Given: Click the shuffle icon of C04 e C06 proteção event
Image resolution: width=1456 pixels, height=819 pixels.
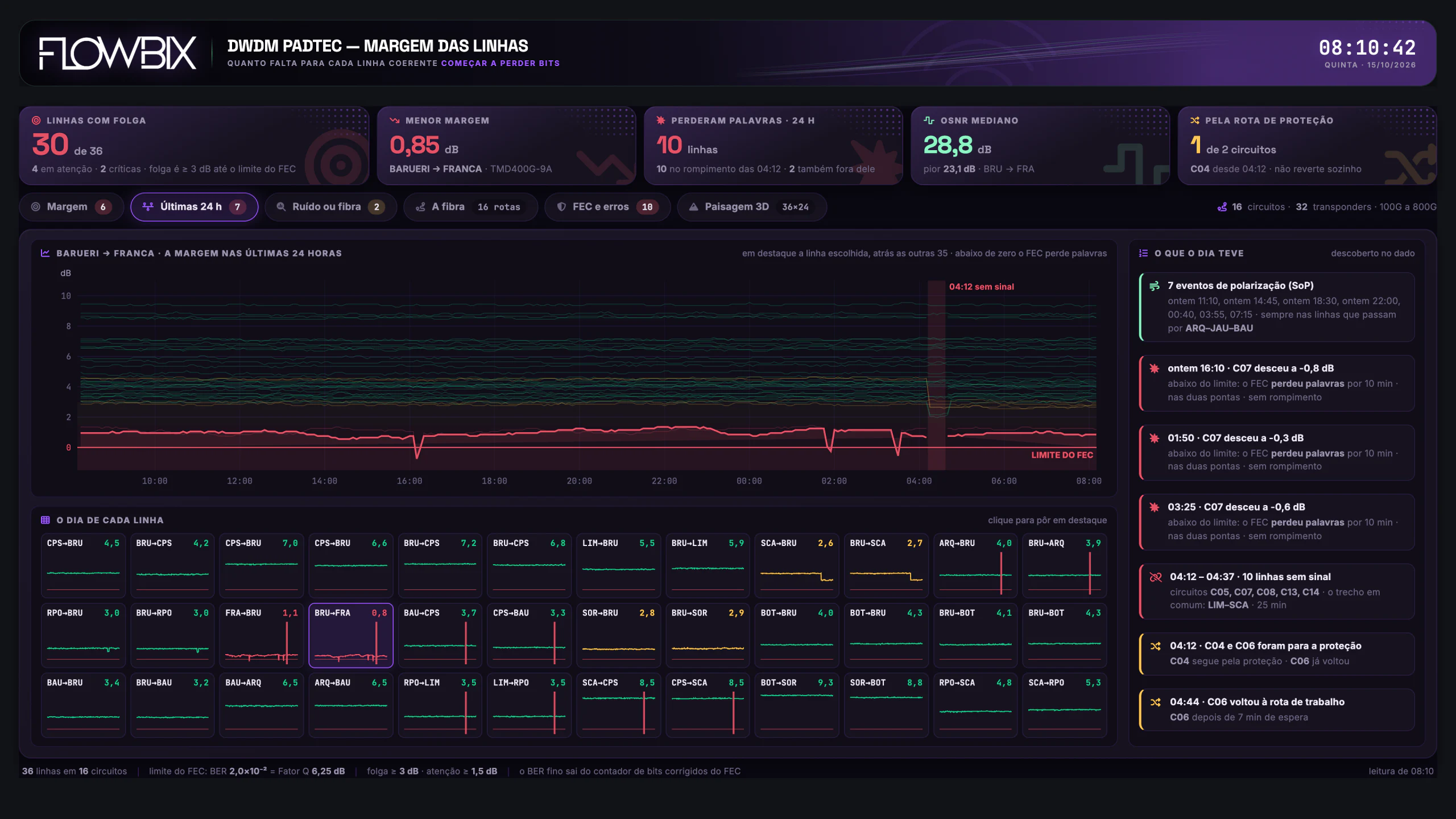Looking at the screenshot, I should (x=1156, y=646).
